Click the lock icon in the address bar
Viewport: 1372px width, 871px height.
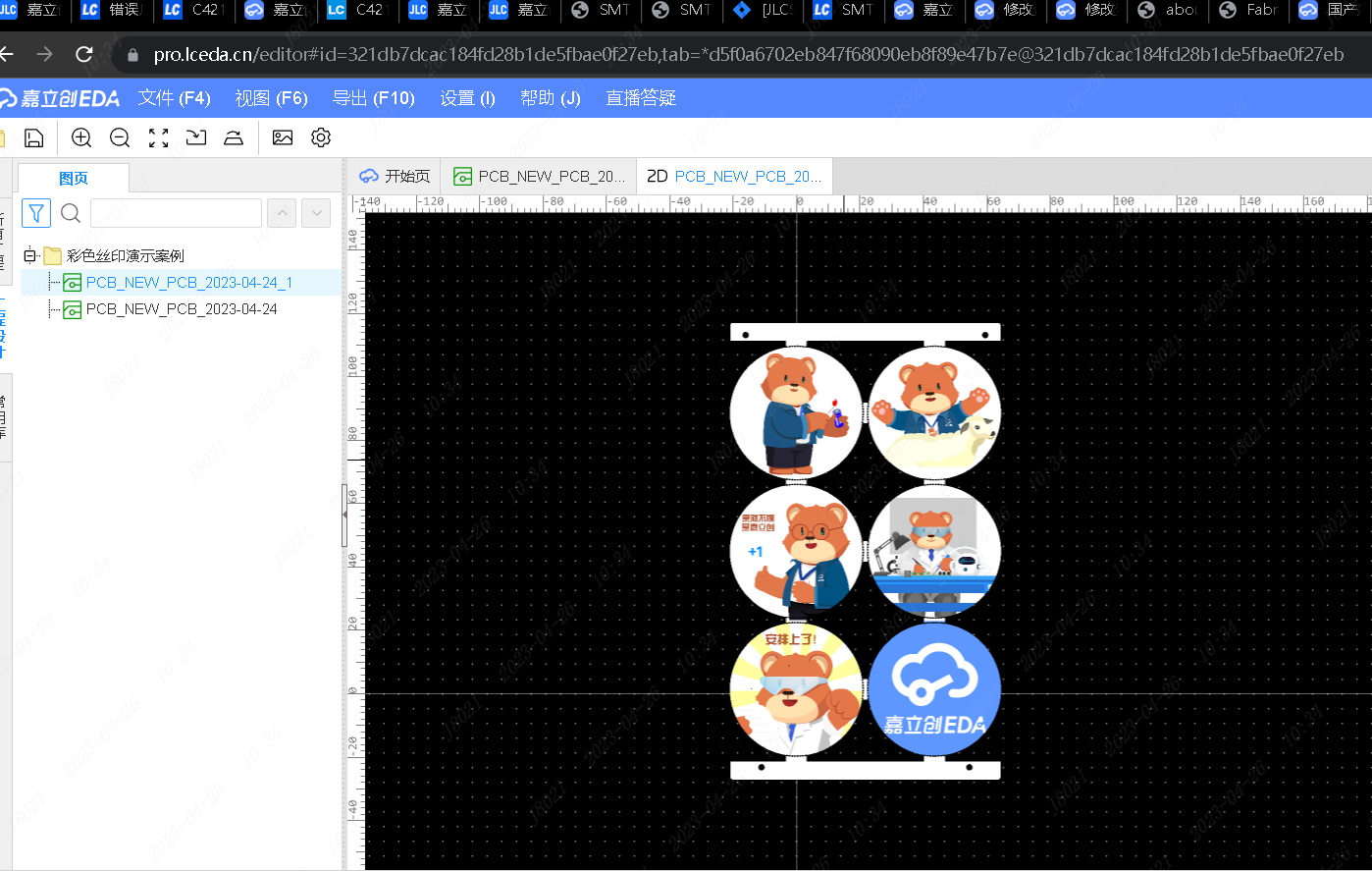pyautogui.click(x=133, y=55)
